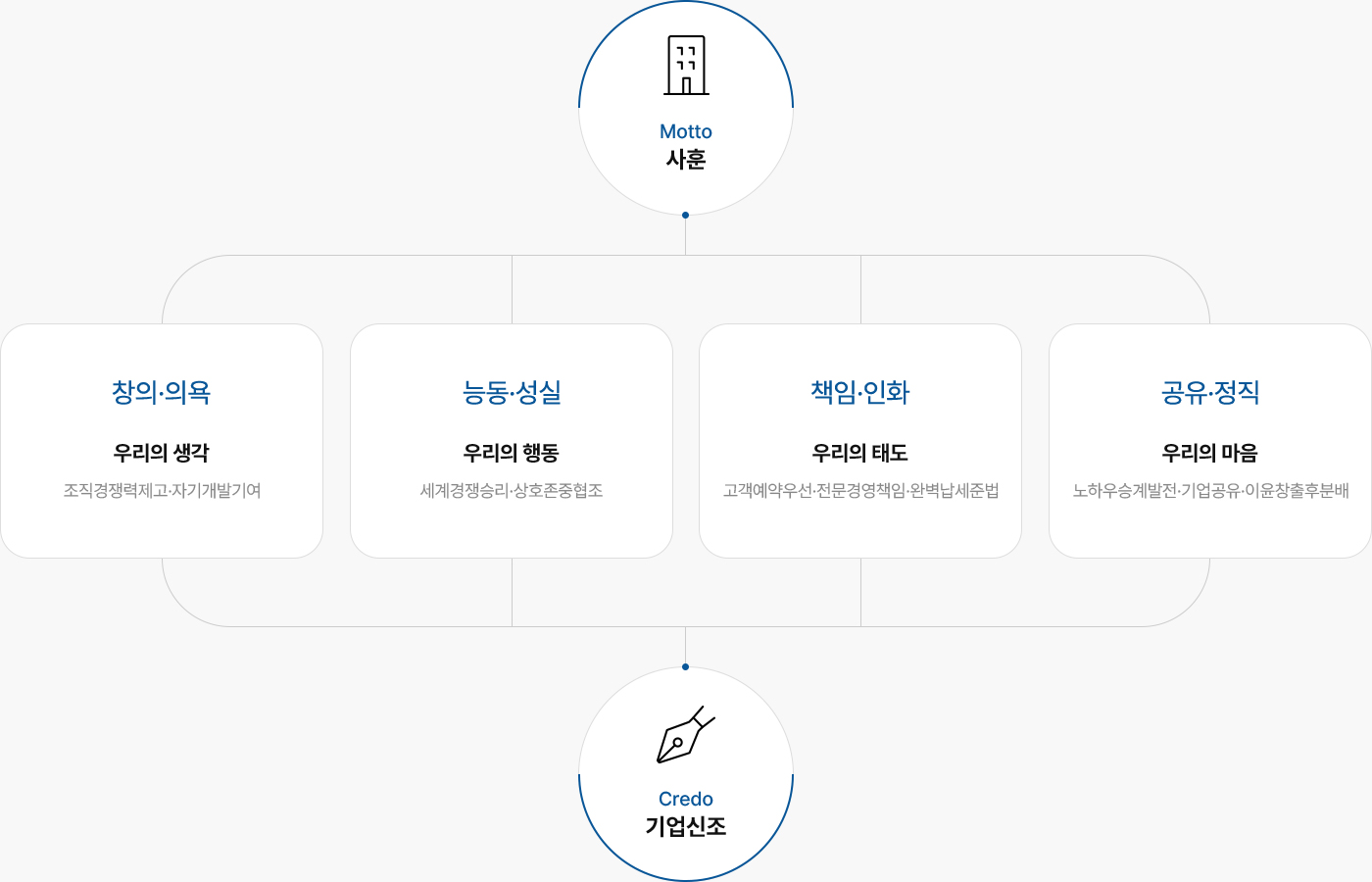Click the '우리의 태도' subtitle
1372x882 pixels.
860,453
